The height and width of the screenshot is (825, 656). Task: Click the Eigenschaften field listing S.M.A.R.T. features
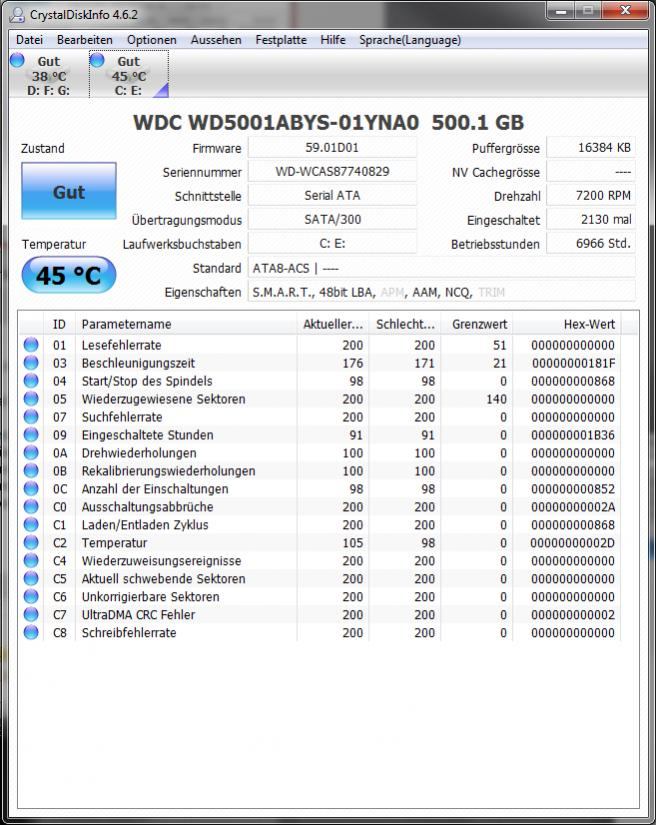[x=441, y=292]
